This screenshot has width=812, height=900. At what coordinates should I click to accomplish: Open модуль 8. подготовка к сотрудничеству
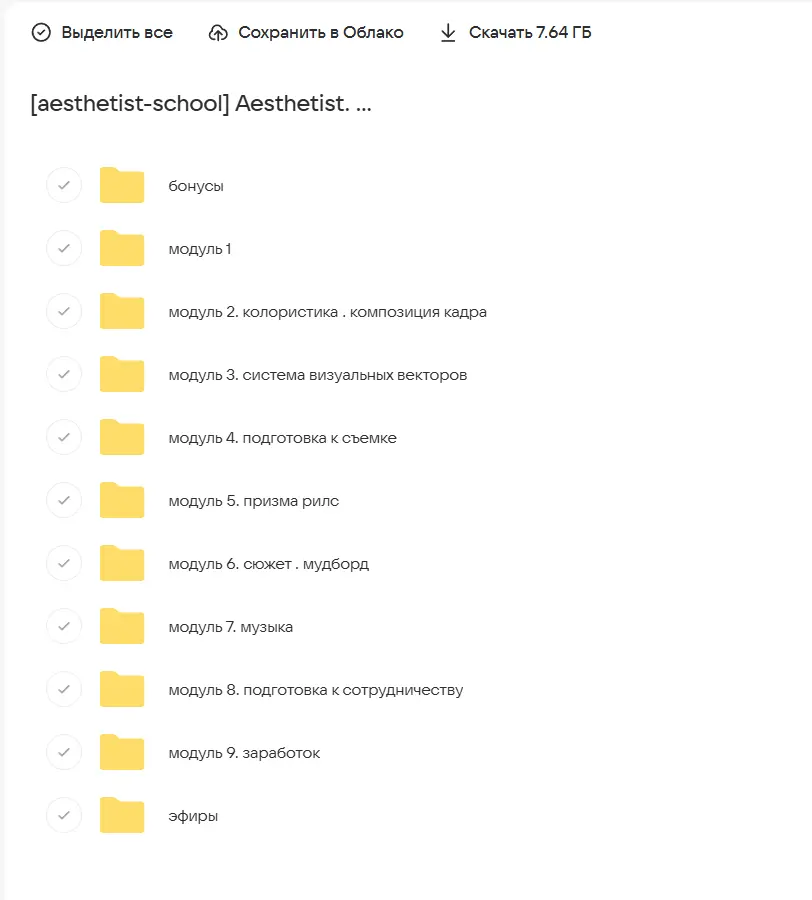coord(315,690)
